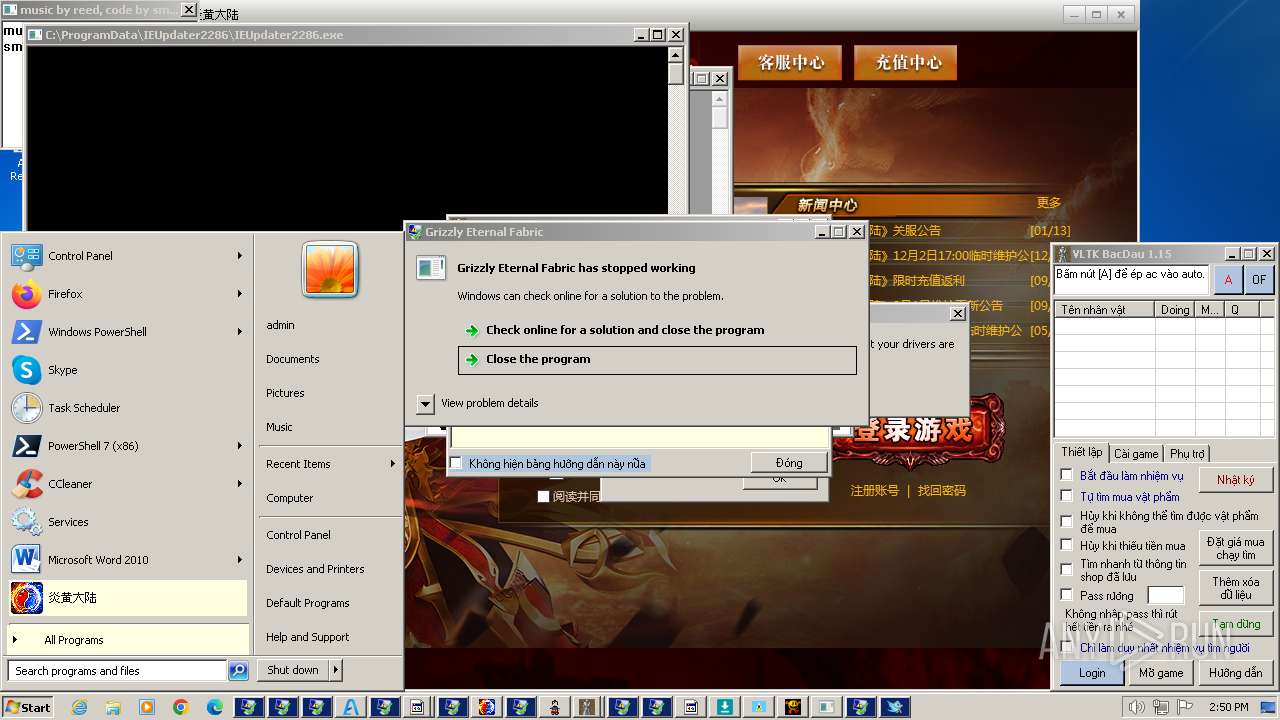Image resolution: width=1280 pixels, height=720 pixels.
Task: Open Shut down options arrow
Action: coord(336,670)
